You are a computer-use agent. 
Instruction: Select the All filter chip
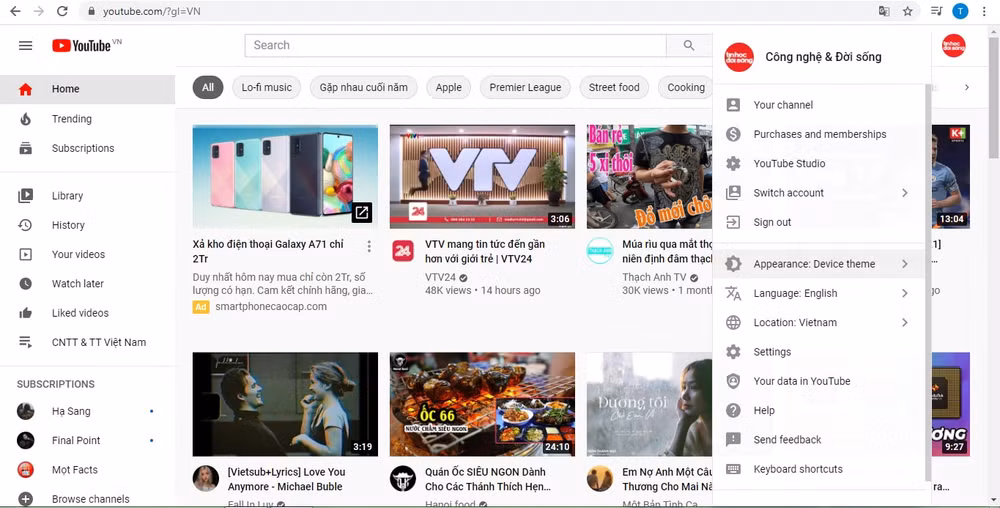tap(208, 87)
